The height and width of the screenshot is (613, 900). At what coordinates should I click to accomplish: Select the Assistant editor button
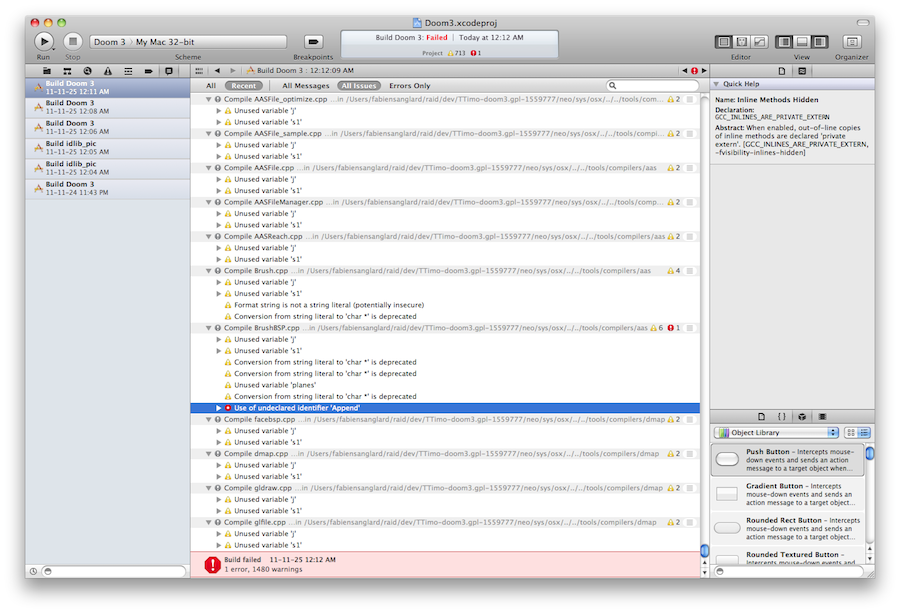(742, 42)
